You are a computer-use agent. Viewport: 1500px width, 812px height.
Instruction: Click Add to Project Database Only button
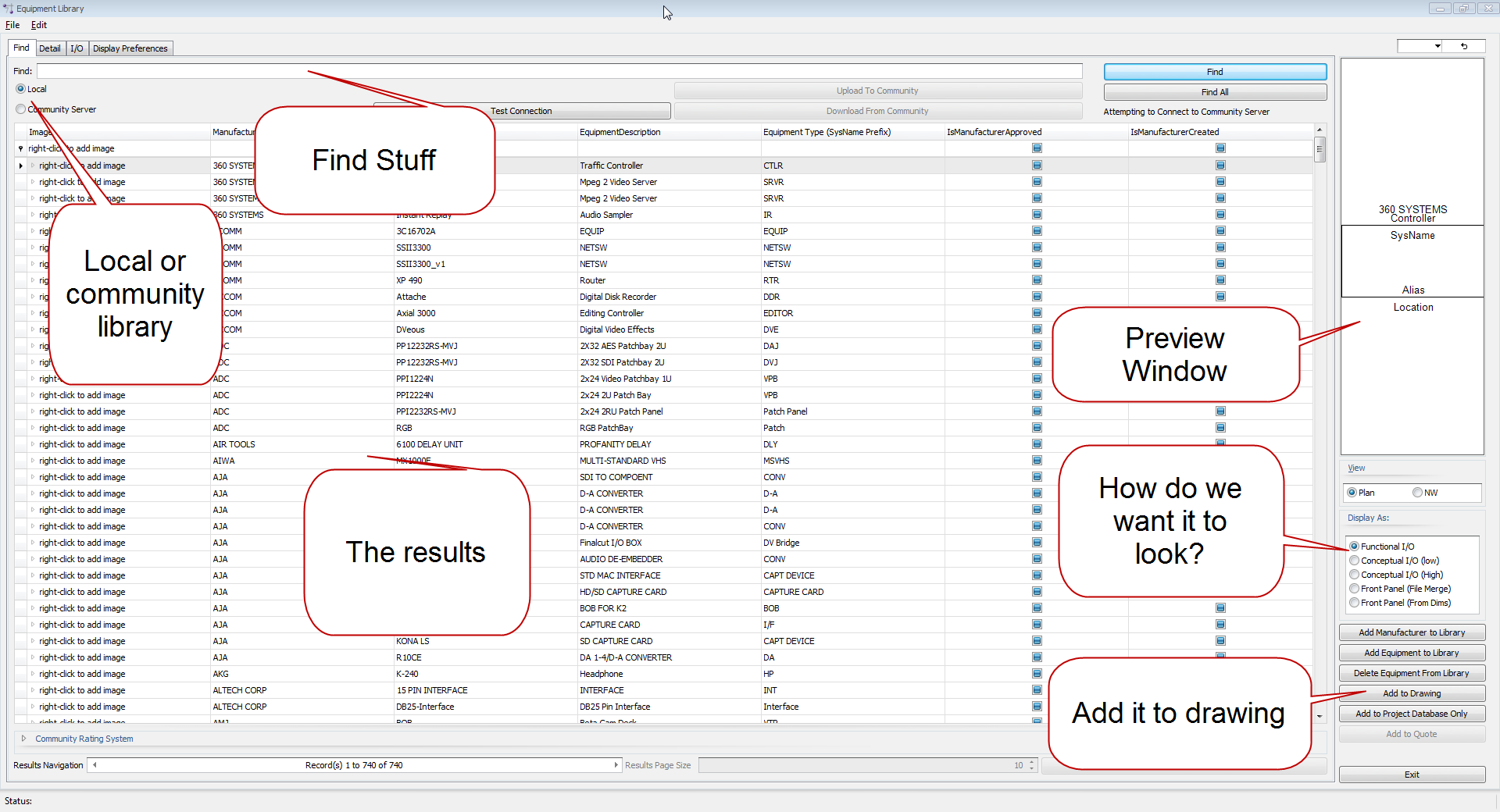(x=1412, y=714)
